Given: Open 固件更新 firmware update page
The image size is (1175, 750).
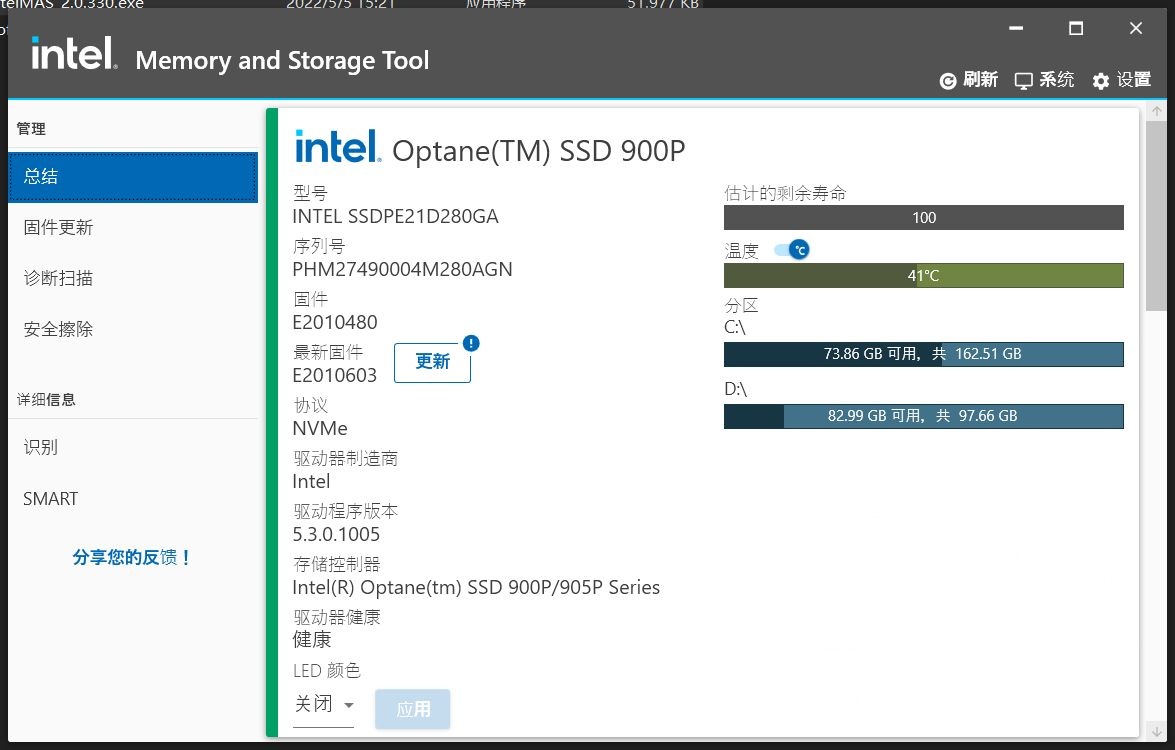Looking at the screenshot, I should (58, 228).
